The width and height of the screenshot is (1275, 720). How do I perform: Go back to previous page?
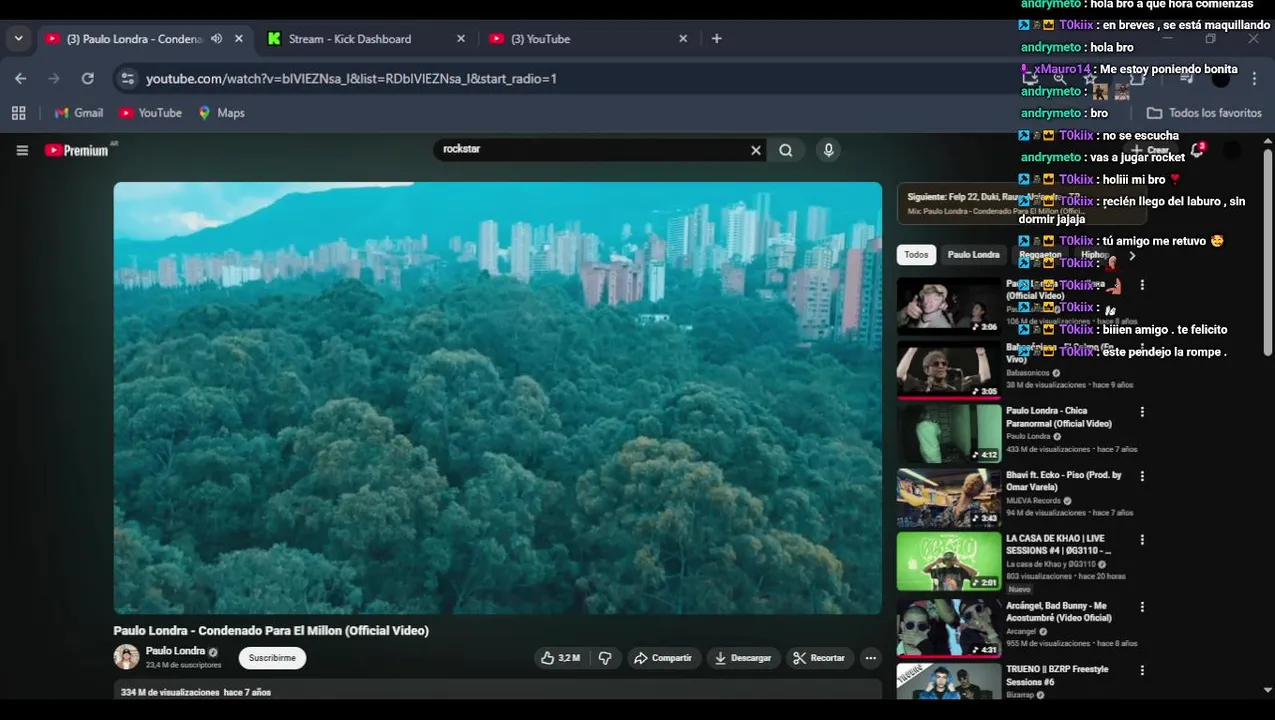21,78
